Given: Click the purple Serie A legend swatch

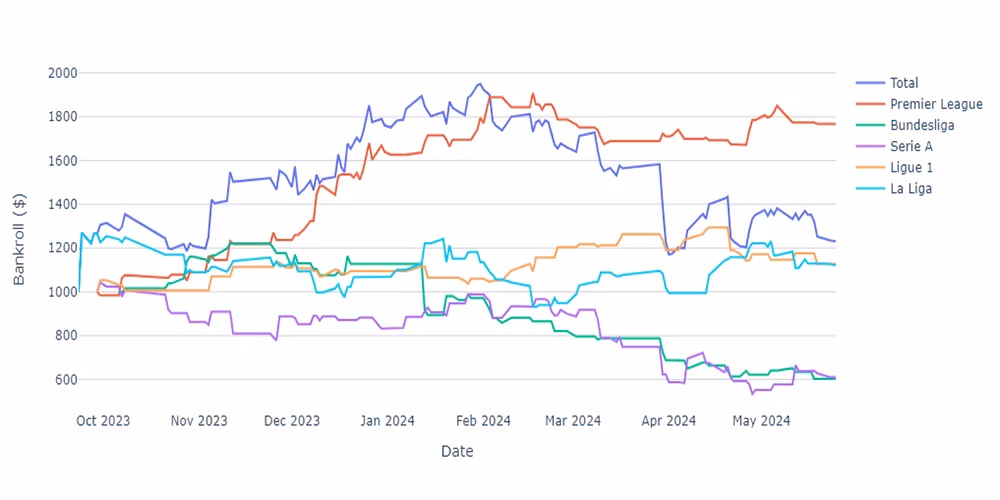Looking at the screenshot, I should coord(869,146).
